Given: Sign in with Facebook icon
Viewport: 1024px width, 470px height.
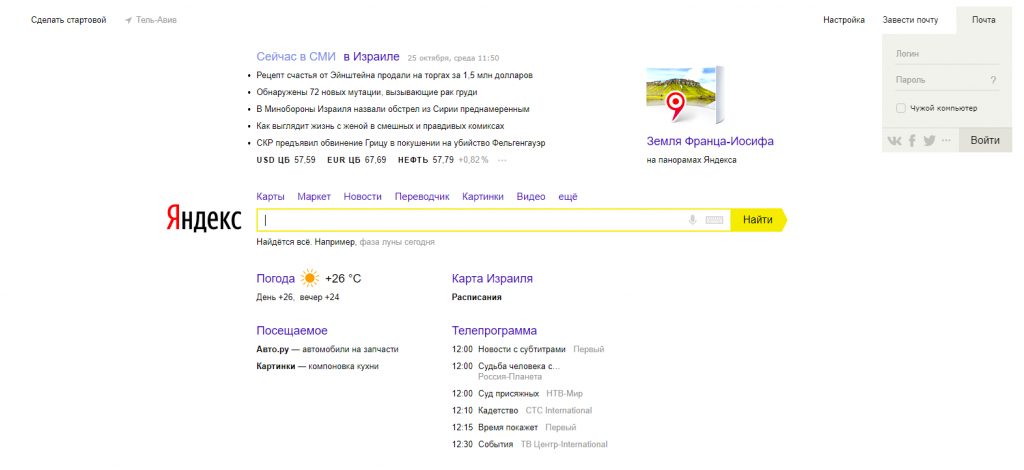Looking at the screenshot, I should [x=912, y=140].
